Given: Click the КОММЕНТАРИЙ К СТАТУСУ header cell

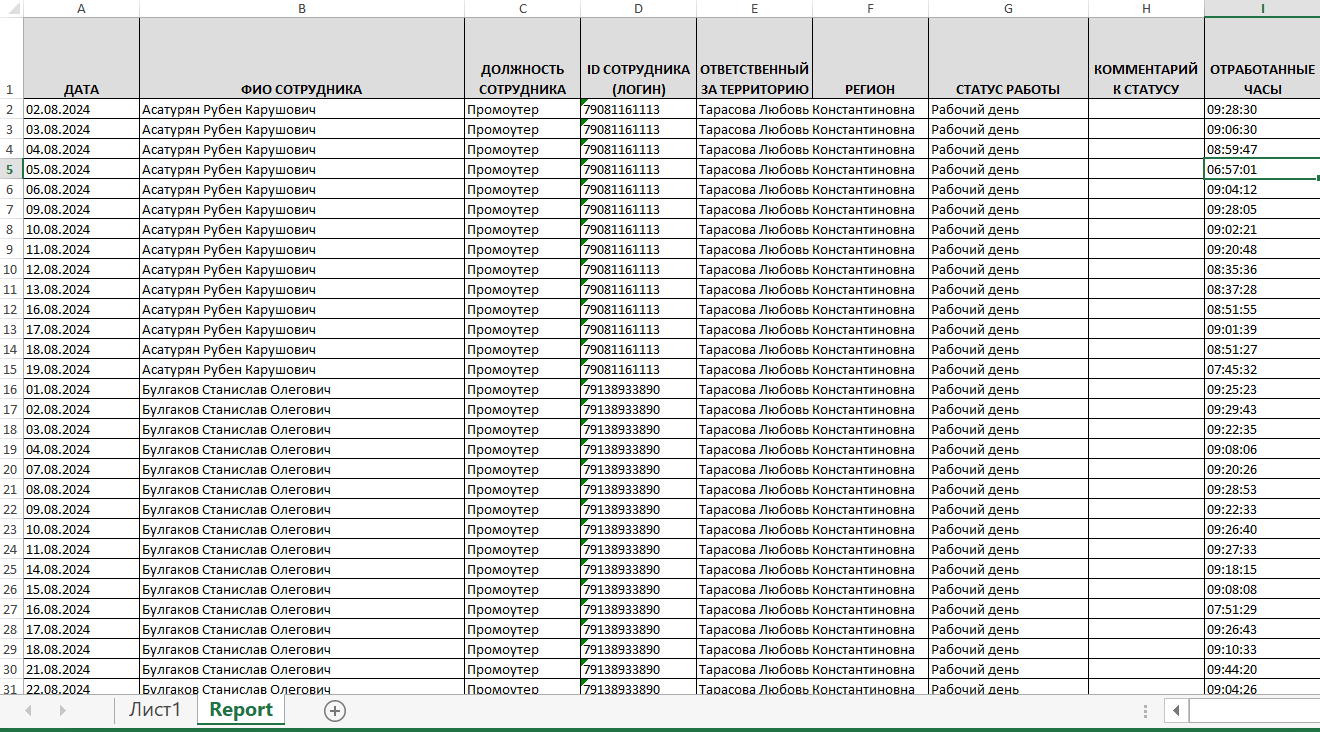Looking at the screenshot, I should click(x=1146, y=58).
